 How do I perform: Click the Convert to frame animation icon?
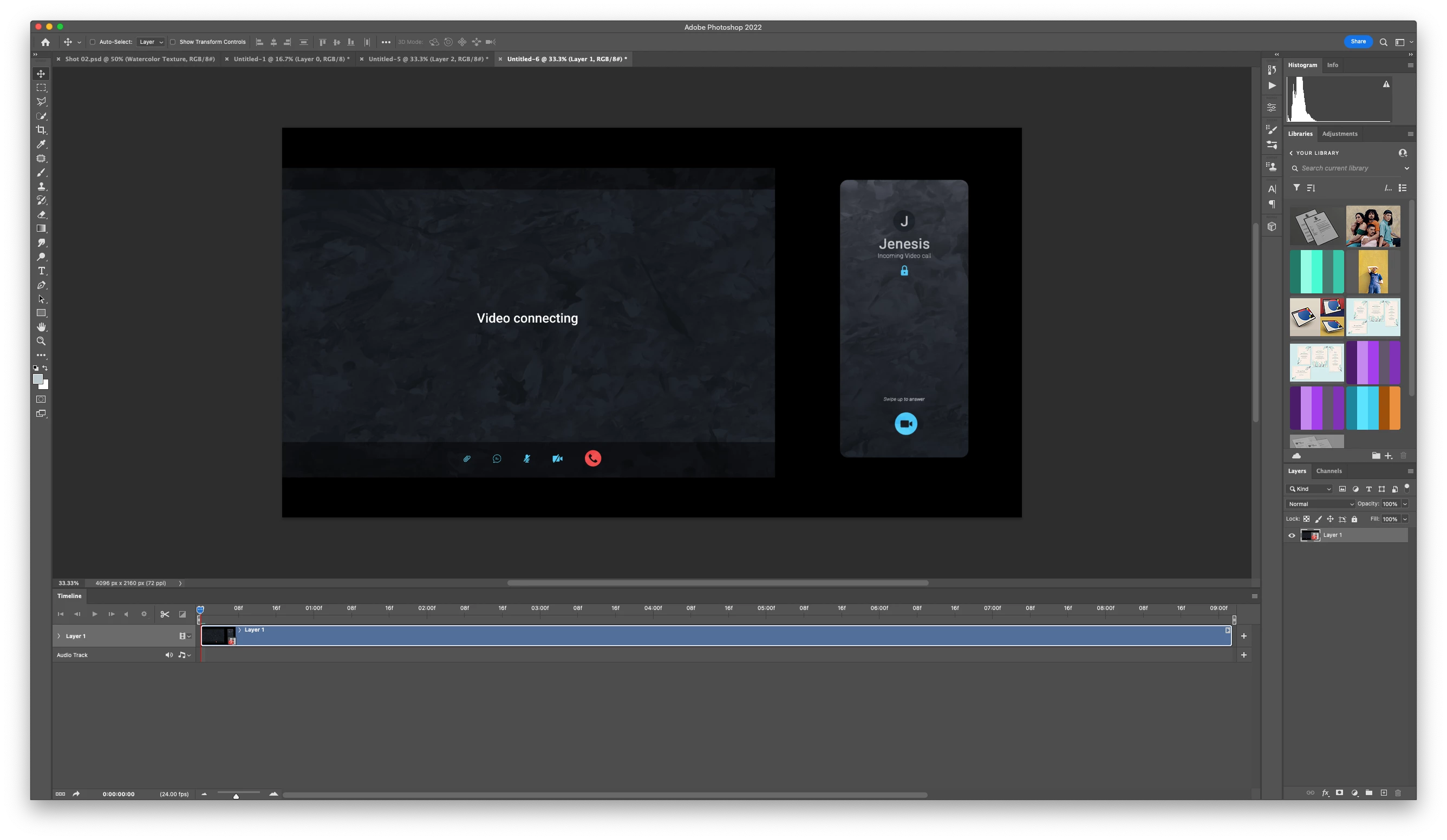(x=60, y=794)
